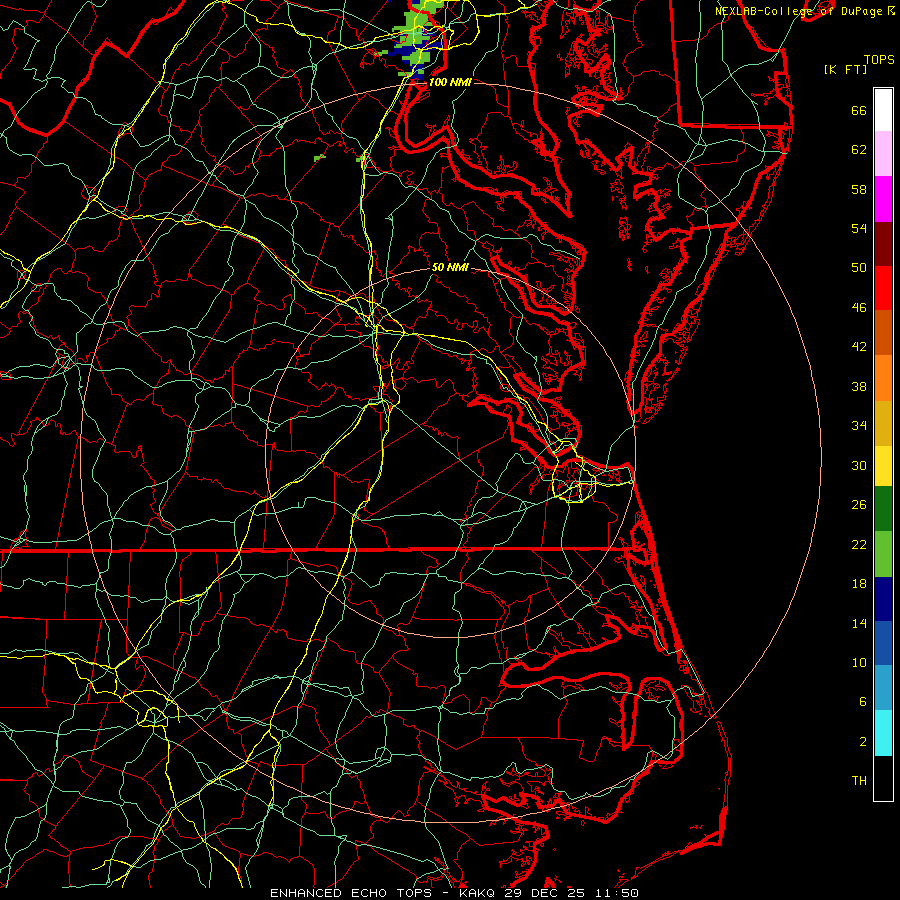Viewport: 900px width, 900px height.
Task: Click the "TH" legend label
Action: [x=859, y=781]
